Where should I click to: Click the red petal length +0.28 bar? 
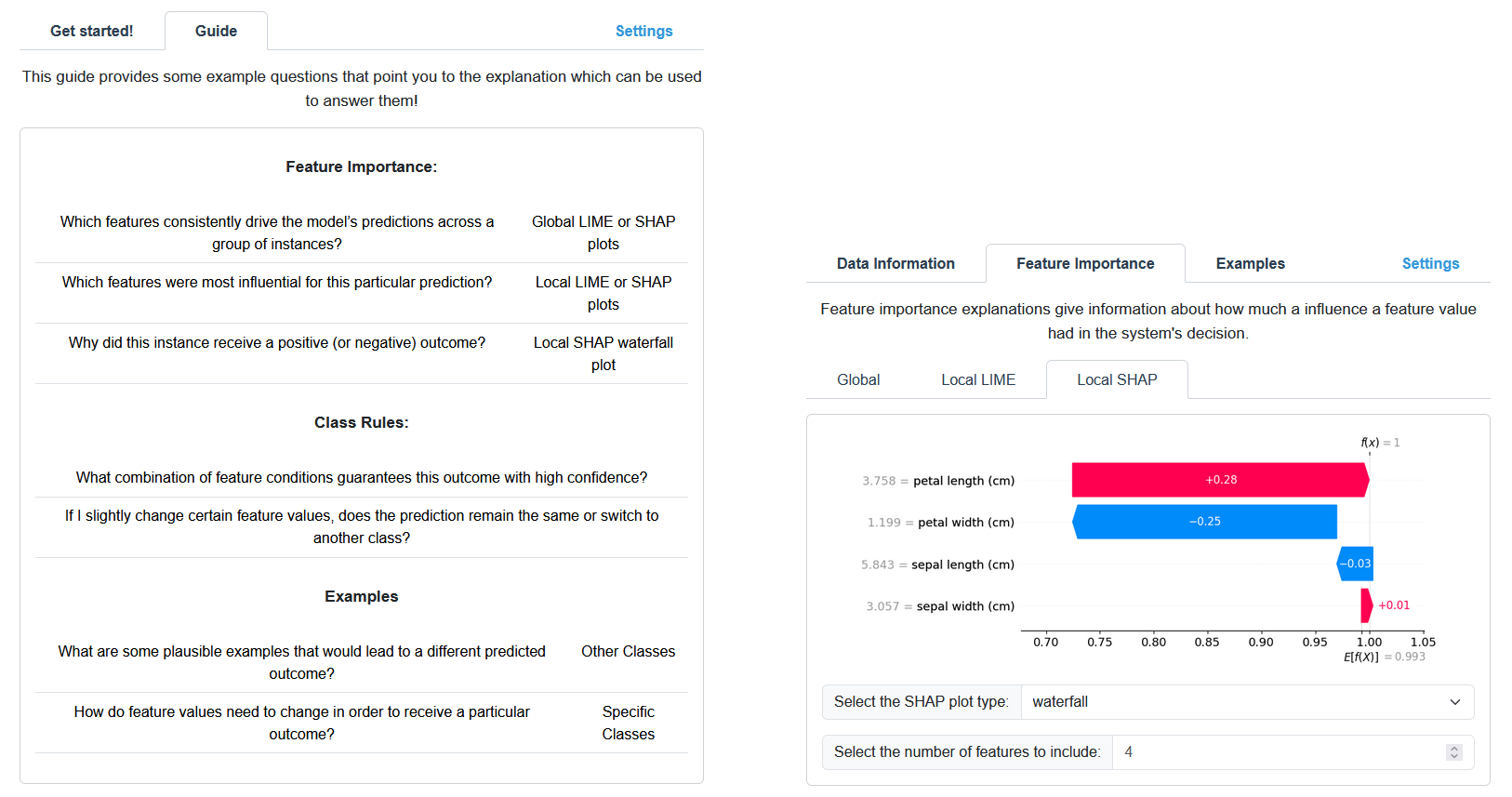click(x=1220, y=480)
